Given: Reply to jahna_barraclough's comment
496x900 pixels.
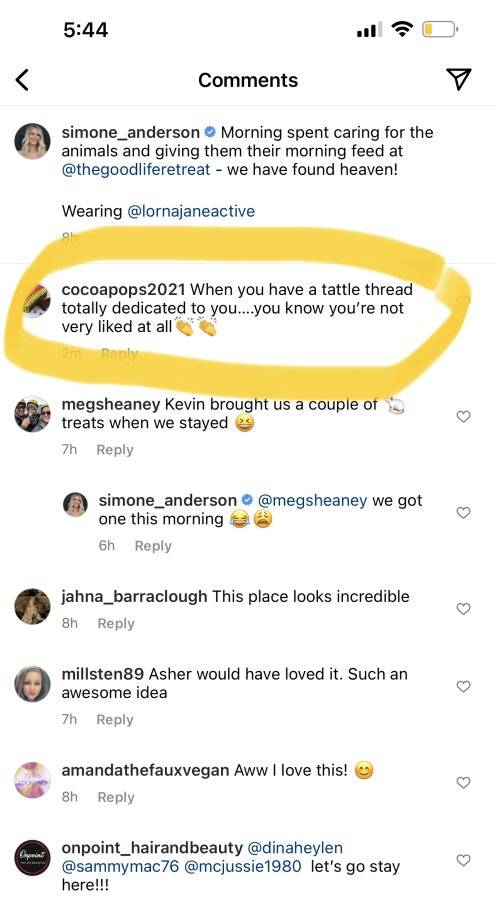Looking at the screenshot, I should [116, 624].
